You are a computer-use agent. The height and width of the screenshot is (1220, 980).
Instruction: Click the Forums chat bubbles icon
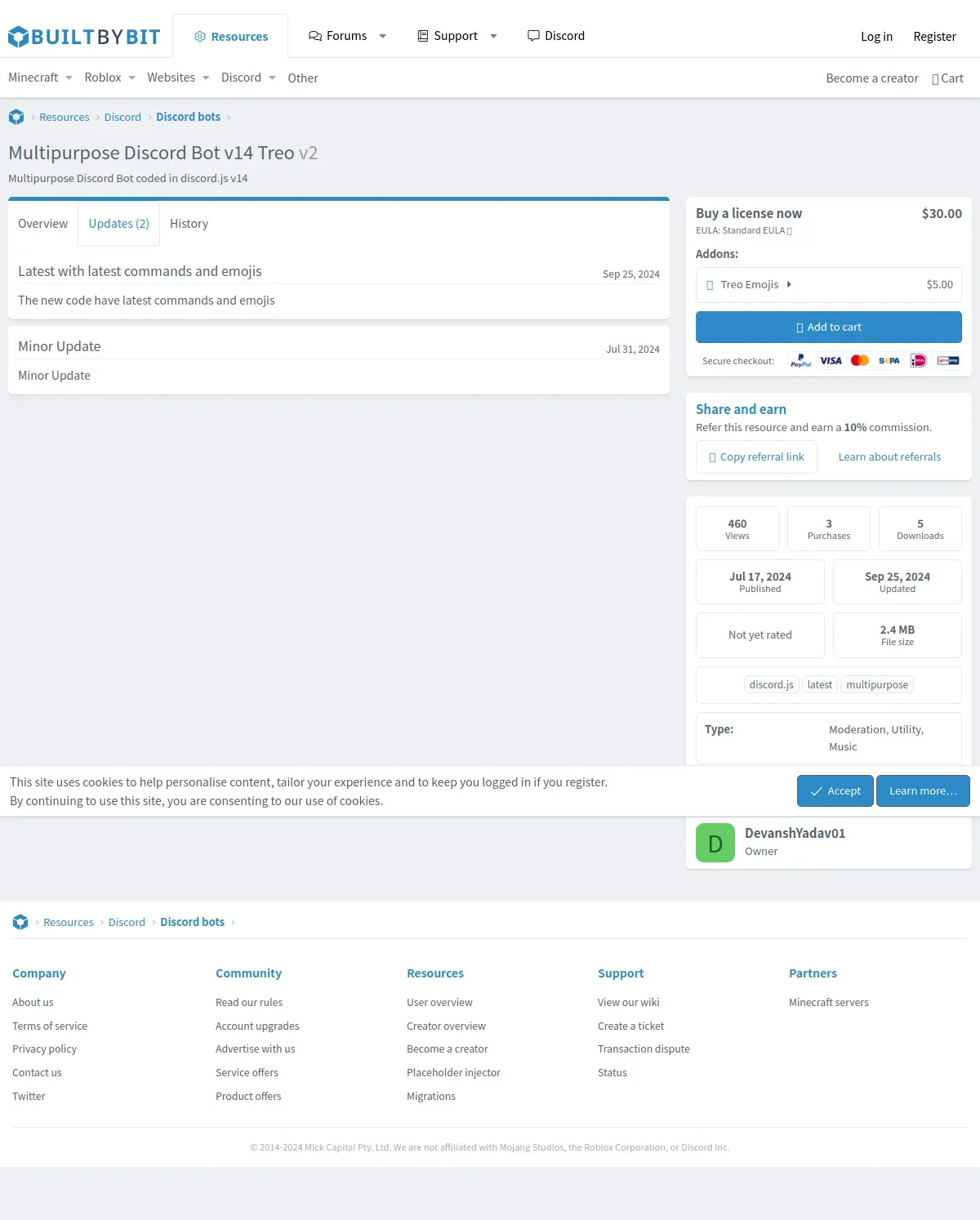pyautogui.click(x=315, y=36)
